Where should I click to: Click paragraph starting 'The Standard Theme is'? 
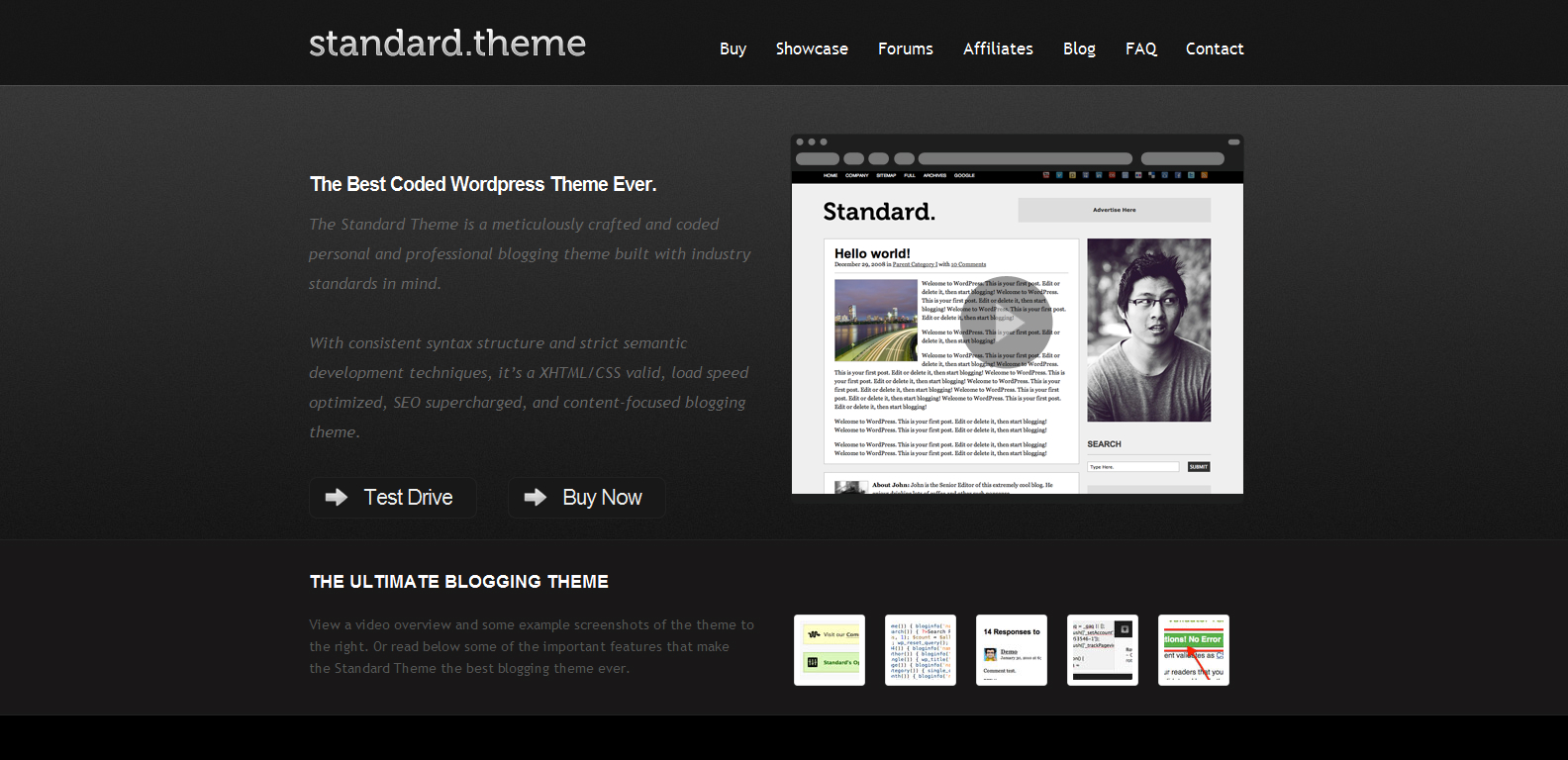[530, 254]
